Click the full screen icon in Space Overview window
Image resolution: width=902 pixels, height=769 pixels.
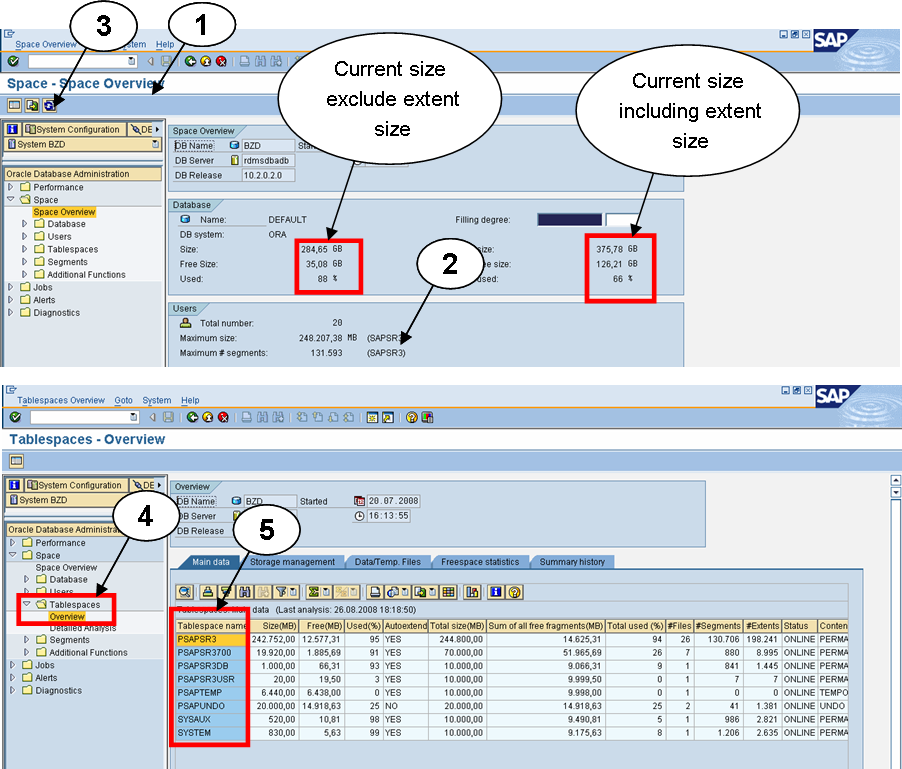pyautogui.click(x=14, y=105)
